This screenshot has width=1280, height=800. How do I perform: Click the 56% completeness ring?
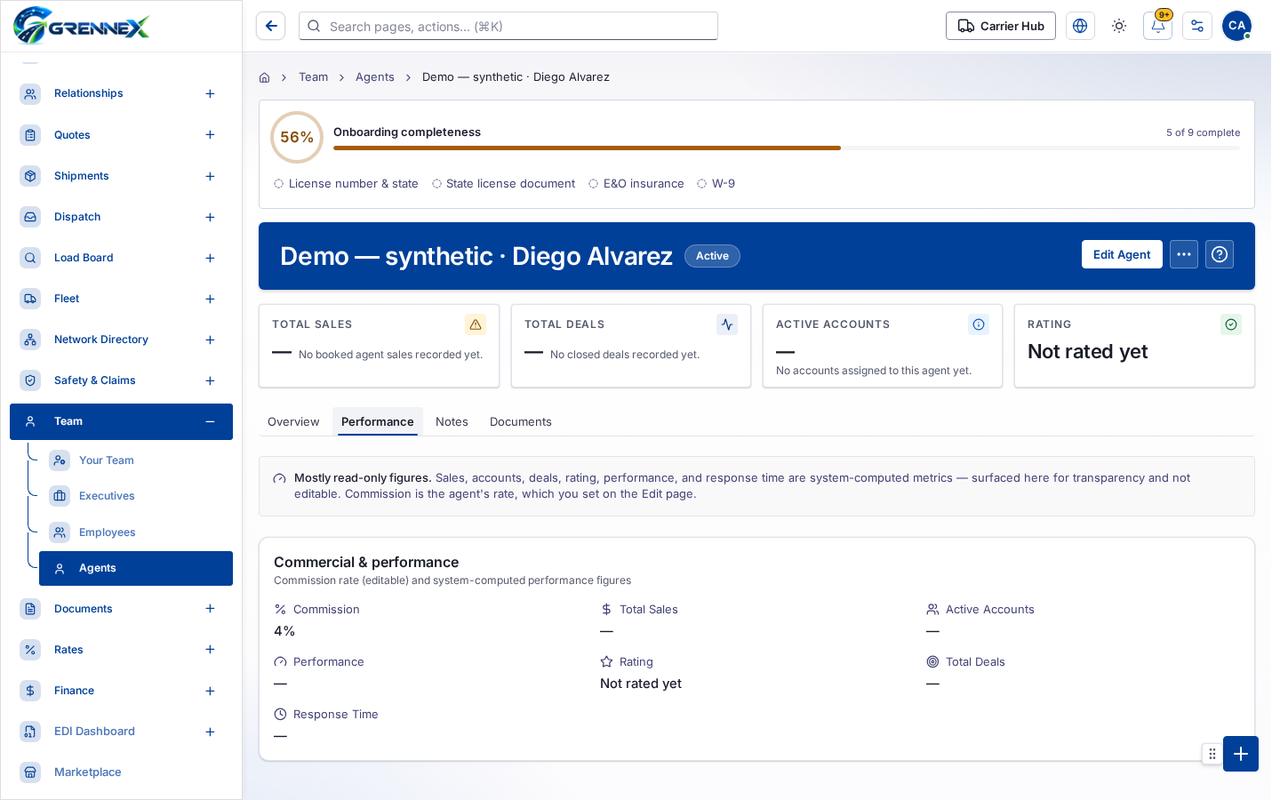[297, 137]
